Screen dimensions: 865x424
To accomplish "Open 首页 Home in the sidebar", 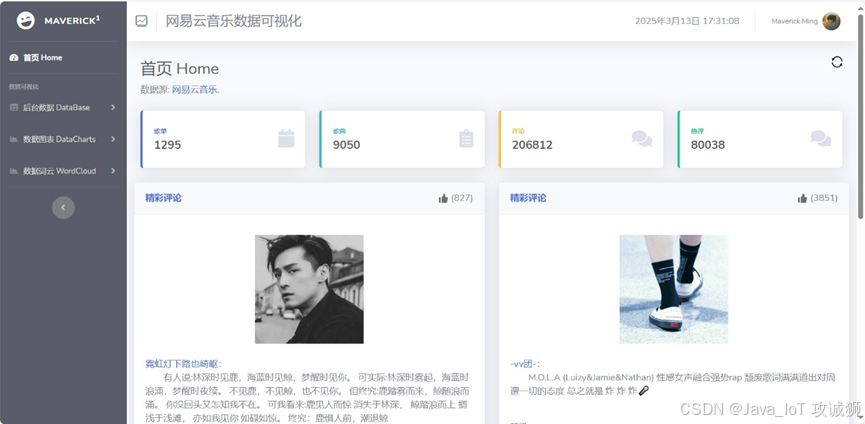I will (x=63, y=57).
